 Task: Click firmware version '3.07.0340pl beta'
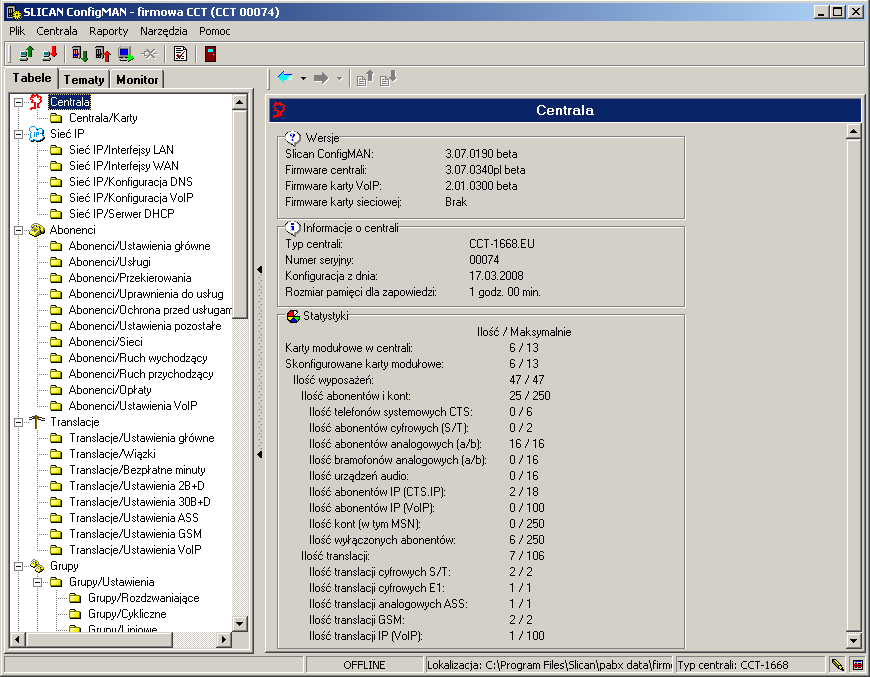click(485, 170)
